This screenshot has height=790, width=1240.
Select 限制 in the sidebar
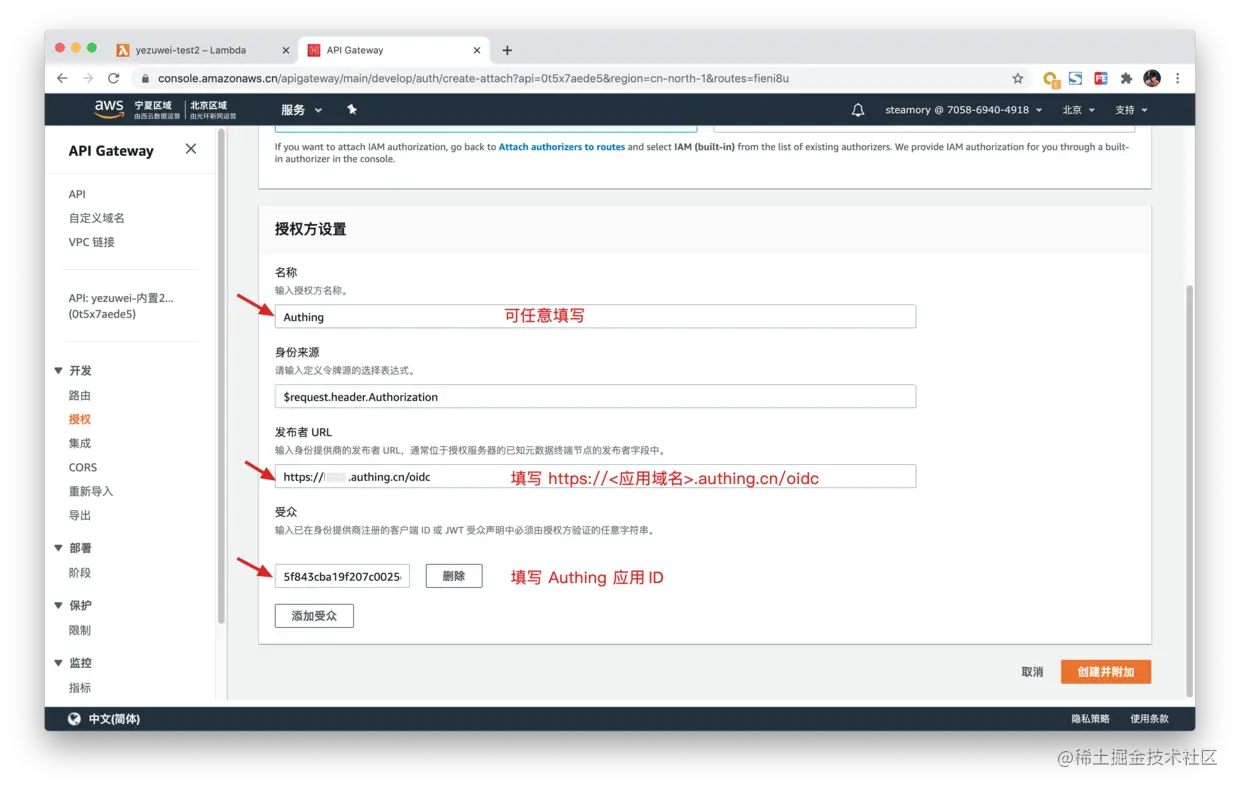point(79,630)
